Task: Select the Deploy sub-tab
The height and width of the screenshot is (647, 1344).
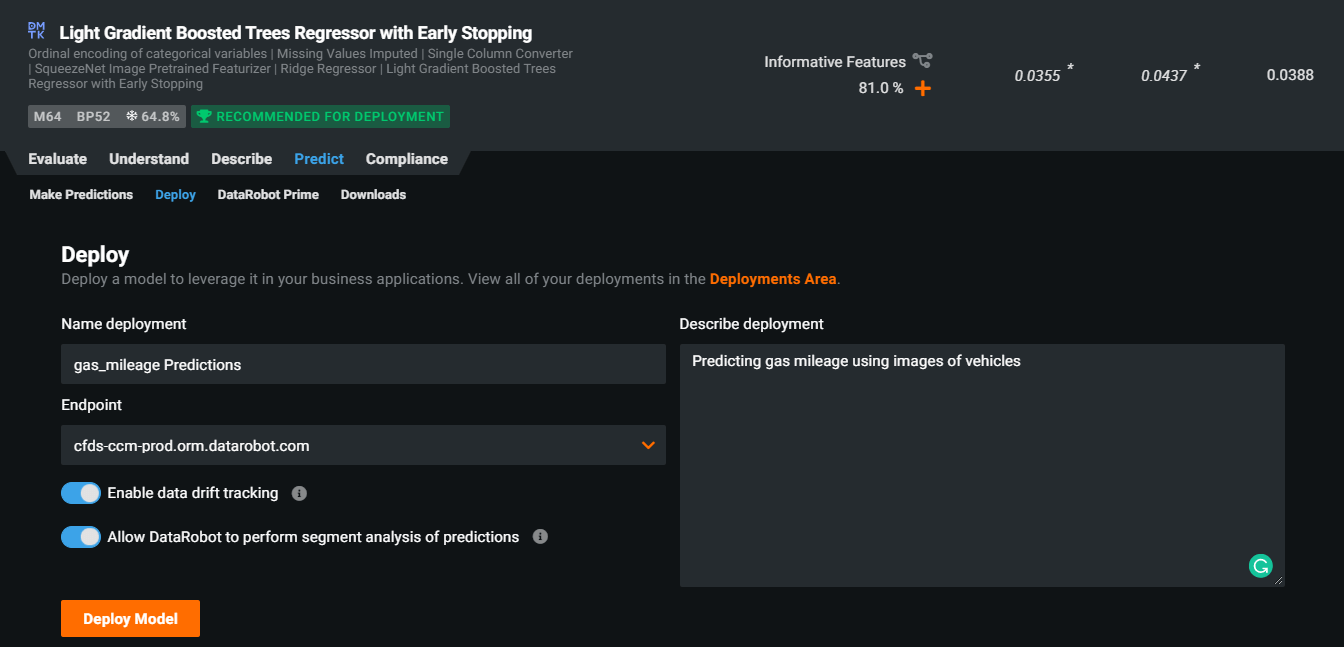Action: [x=175, y=195]
